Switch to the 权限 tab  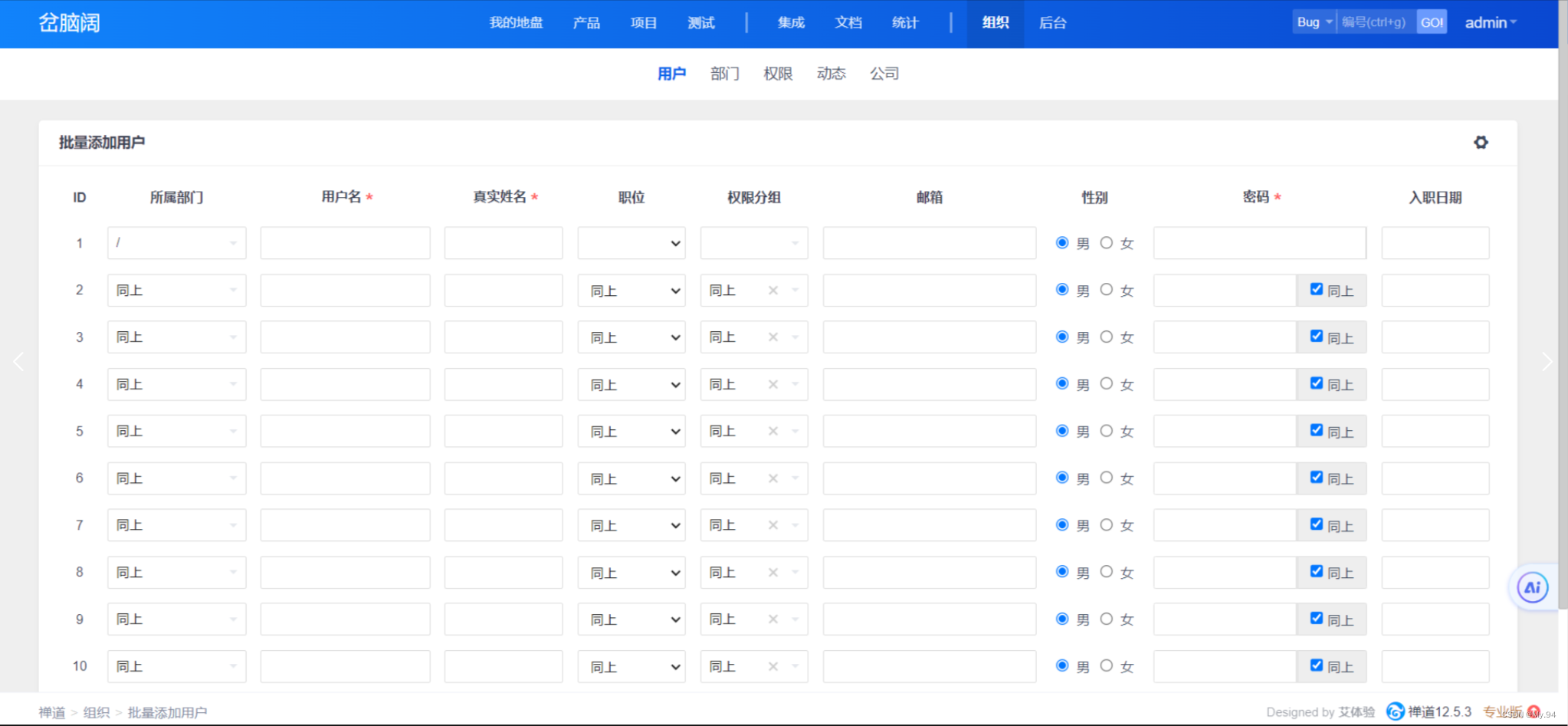[778, 74]
